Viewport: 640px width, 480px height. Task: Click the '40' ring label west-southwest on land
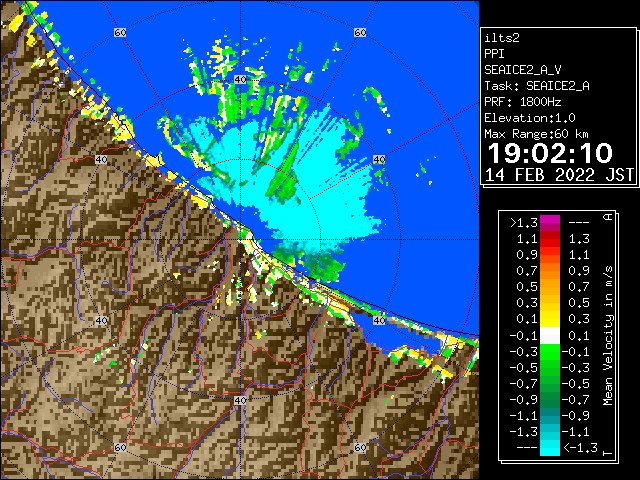(x=101, y=320)
